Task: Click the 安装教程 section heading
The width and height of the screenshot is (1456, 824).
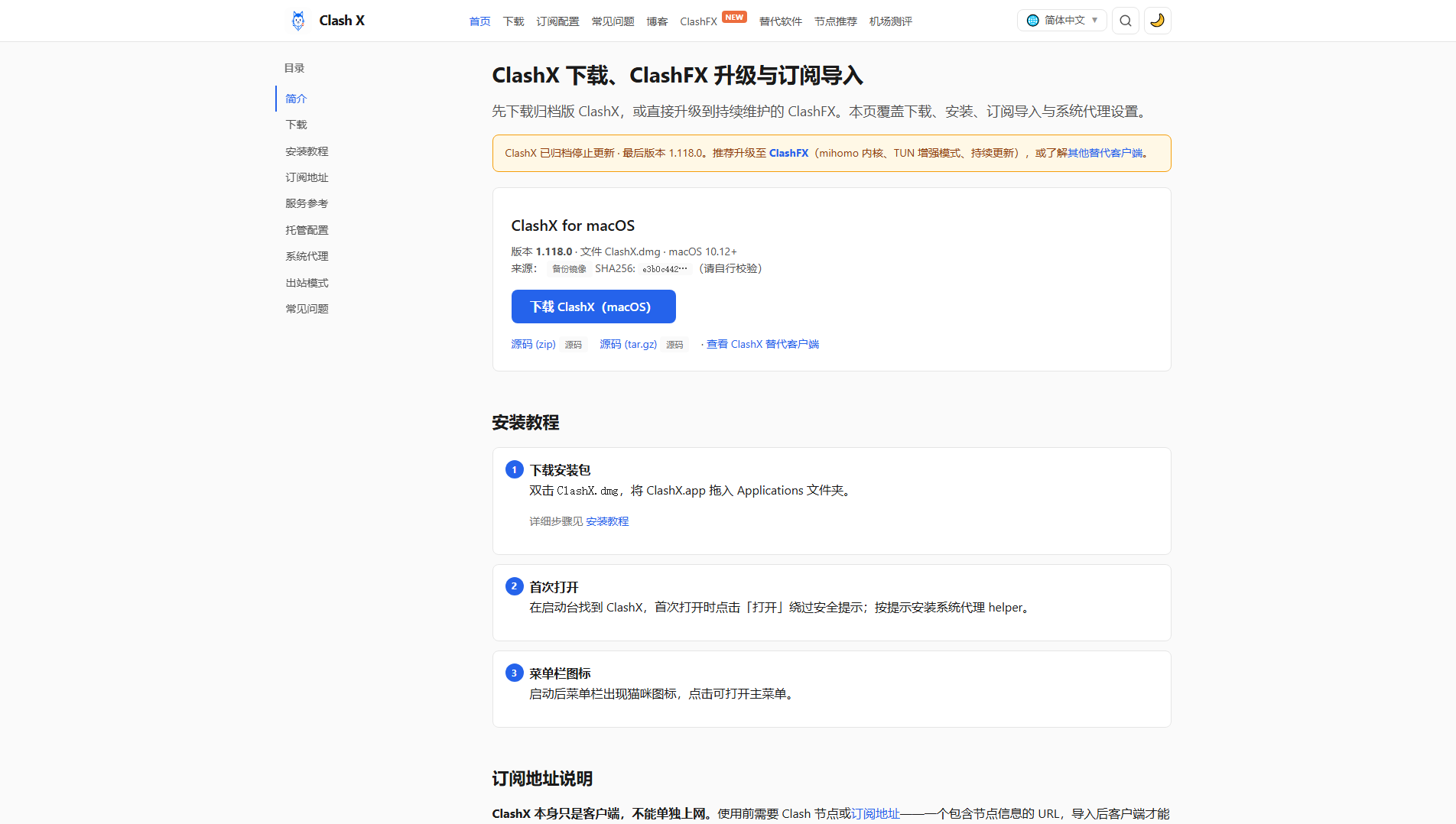Action: [525, 423]
